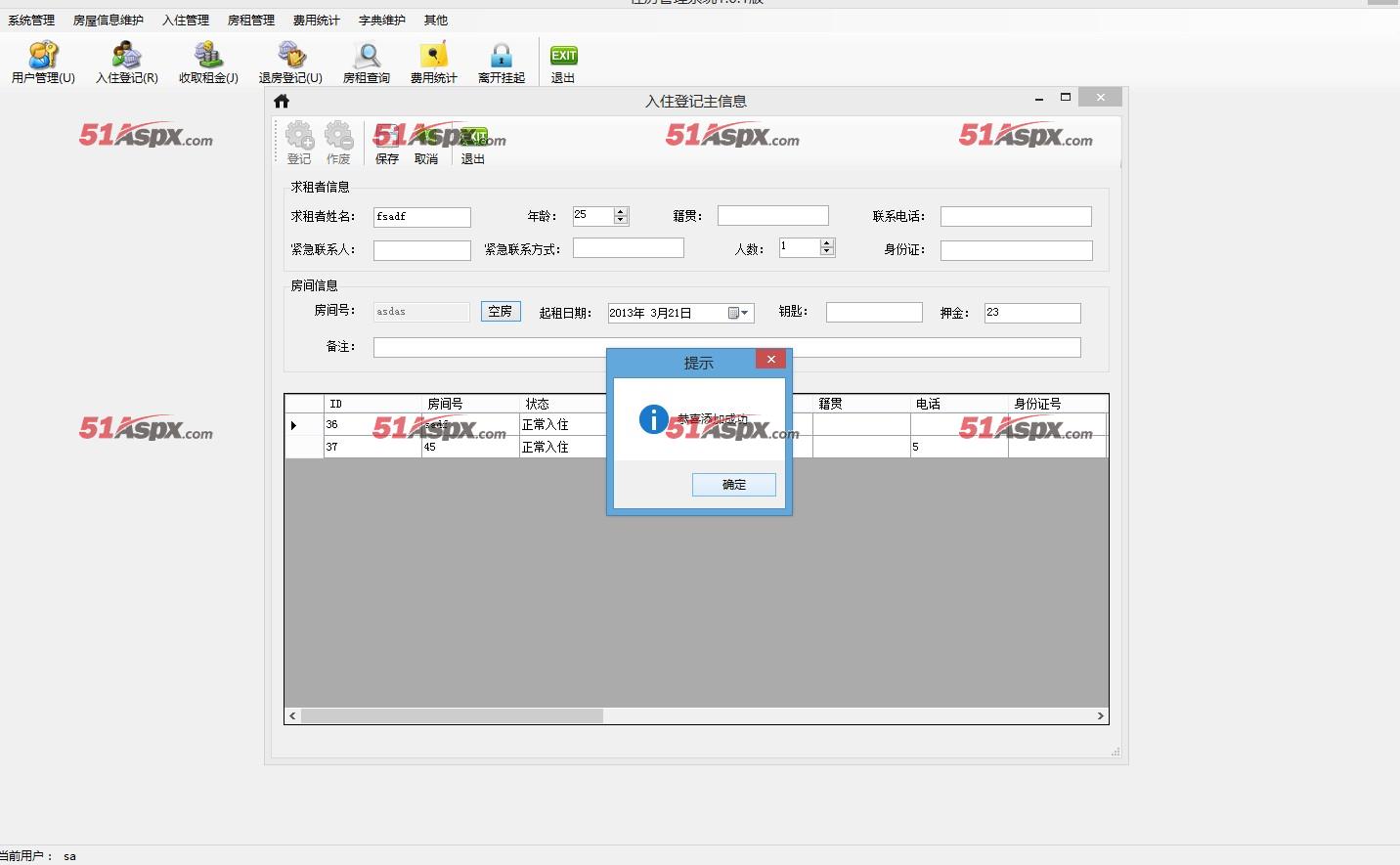The image size is (1400, 865).
Task: Increase the 年龄 value with the up arrow
Action: [621, 211]
